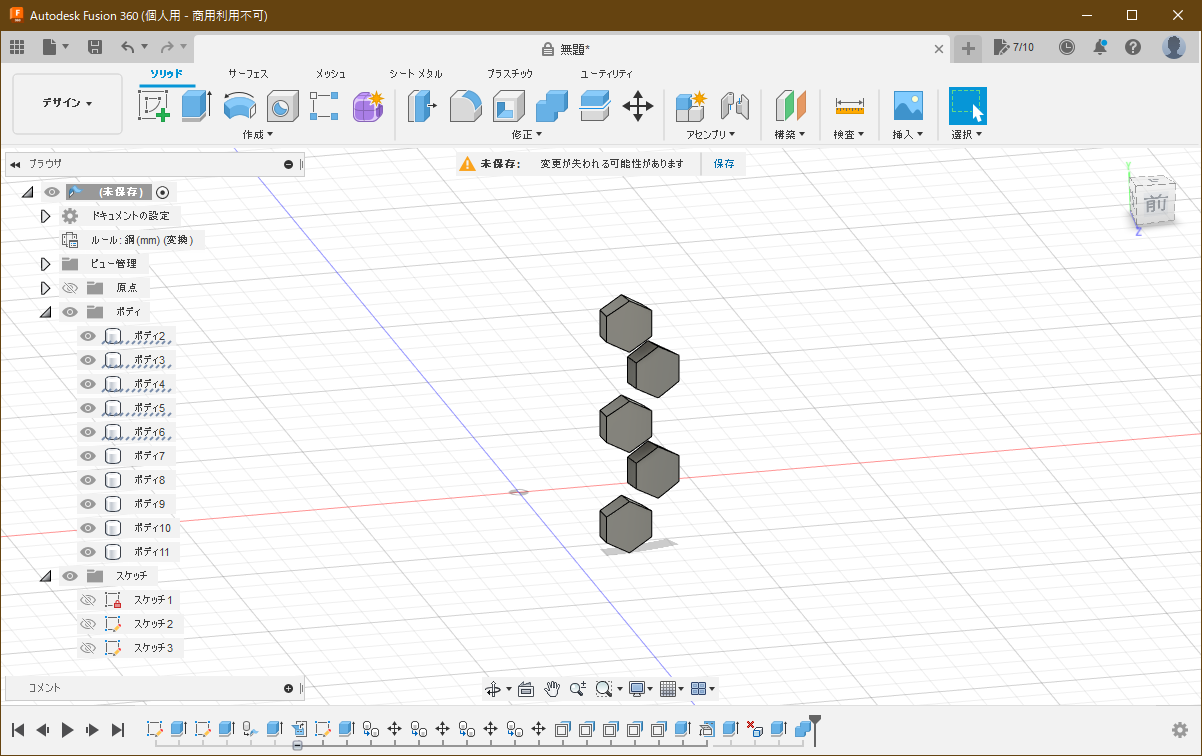Jump to the timeline beginning
Viewport: 1202px width, 756px height.
pyautogui.click(x=18, y=730)
